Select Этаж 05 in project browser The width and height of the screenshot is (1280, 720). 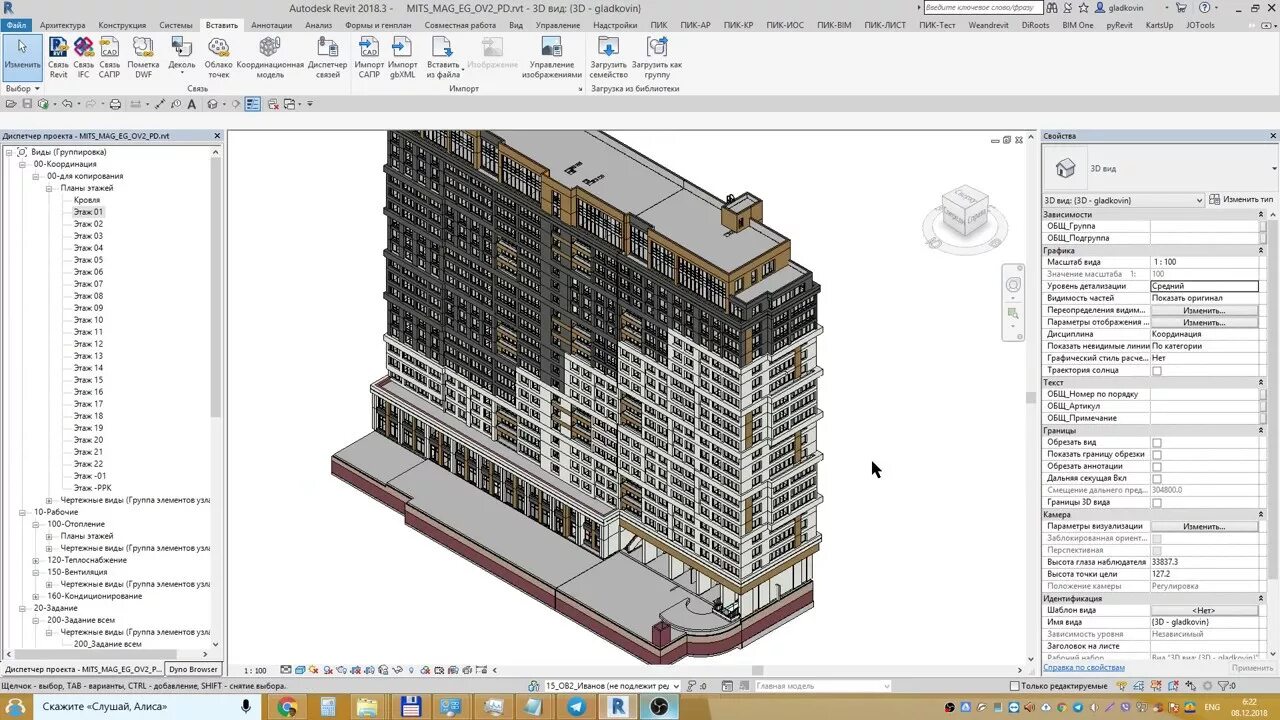pyautogui.click(x=88, y=260)
